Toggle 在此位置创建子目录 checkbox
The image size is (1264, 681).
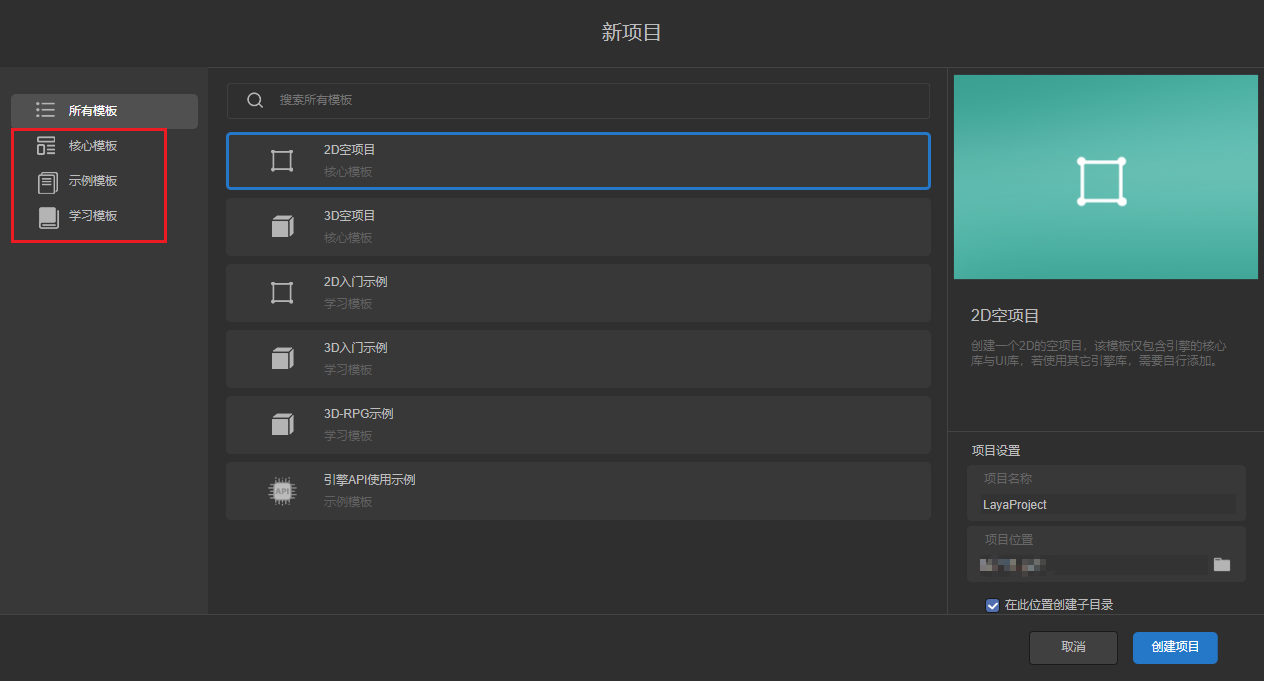click(992, 604)
